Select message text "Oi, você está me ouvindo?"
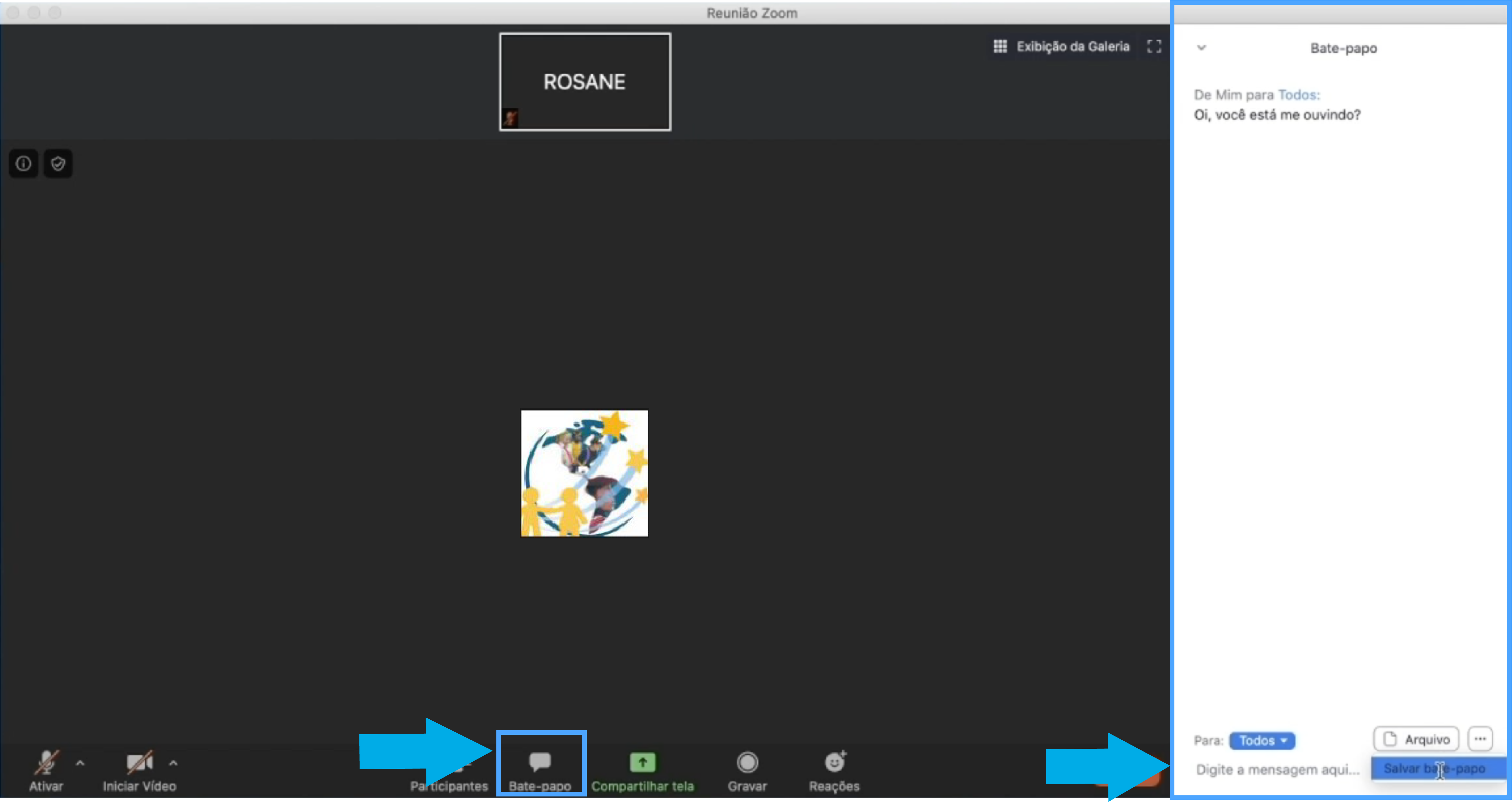 (x=1277, y=115)
